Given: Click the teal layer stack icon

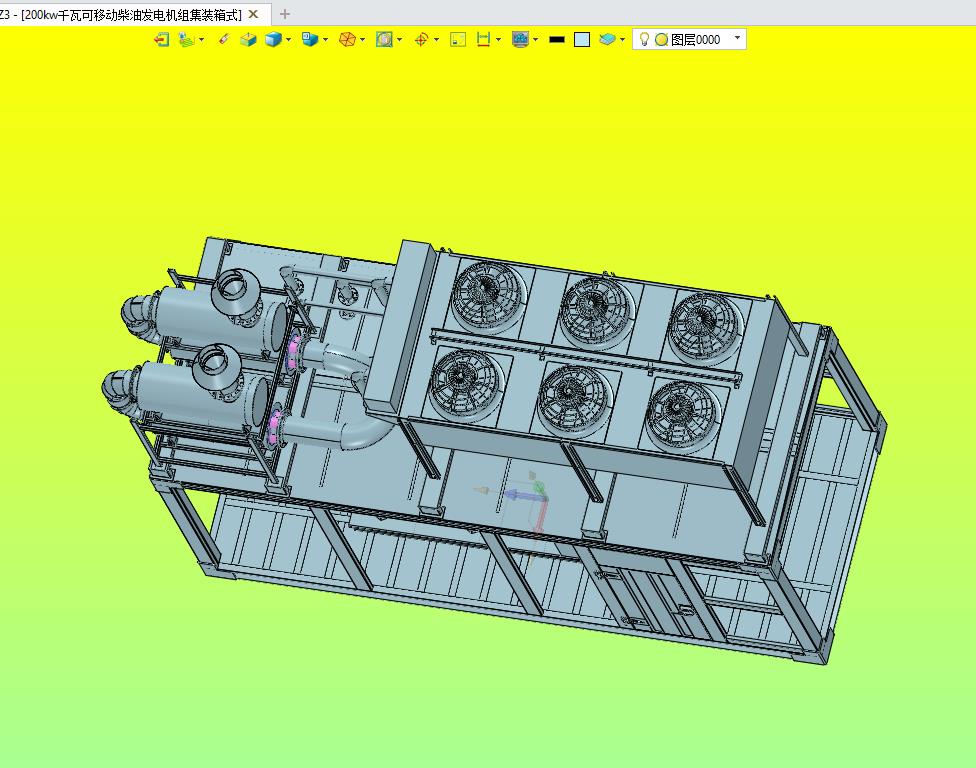Looking at the screenshot, I should [x=607, y=40].
